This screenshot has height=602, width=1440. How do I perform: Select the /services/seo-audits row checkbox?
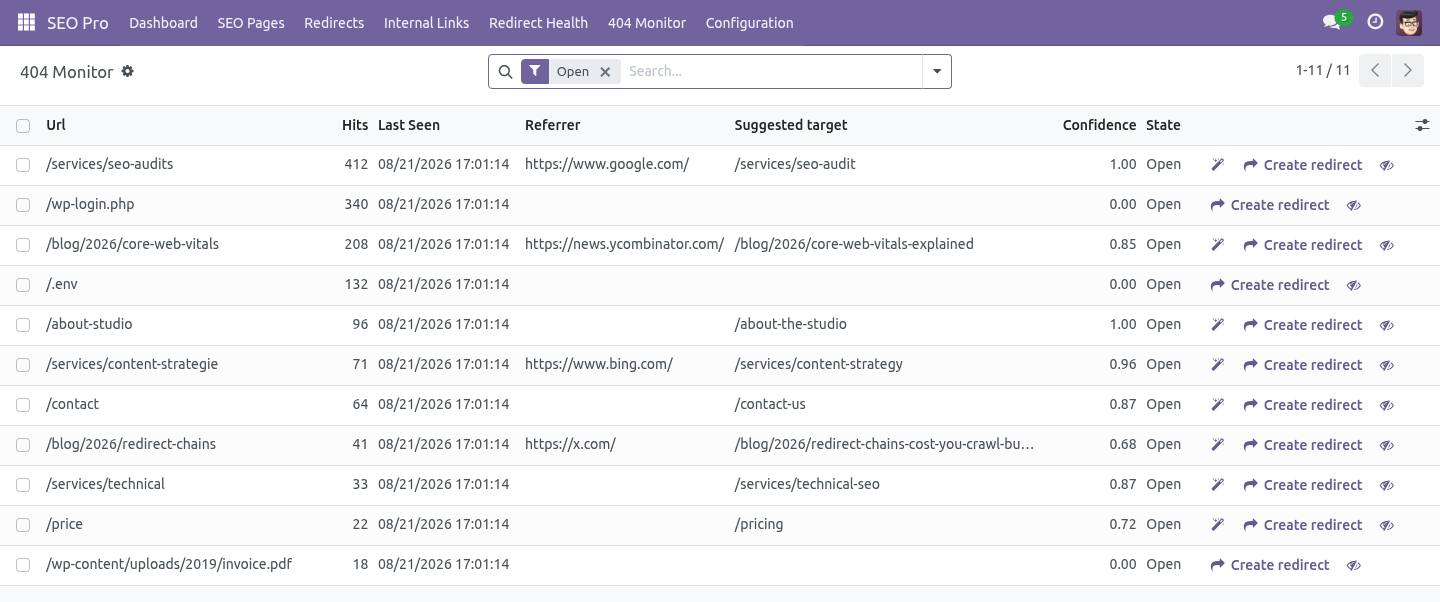[23, 165]
